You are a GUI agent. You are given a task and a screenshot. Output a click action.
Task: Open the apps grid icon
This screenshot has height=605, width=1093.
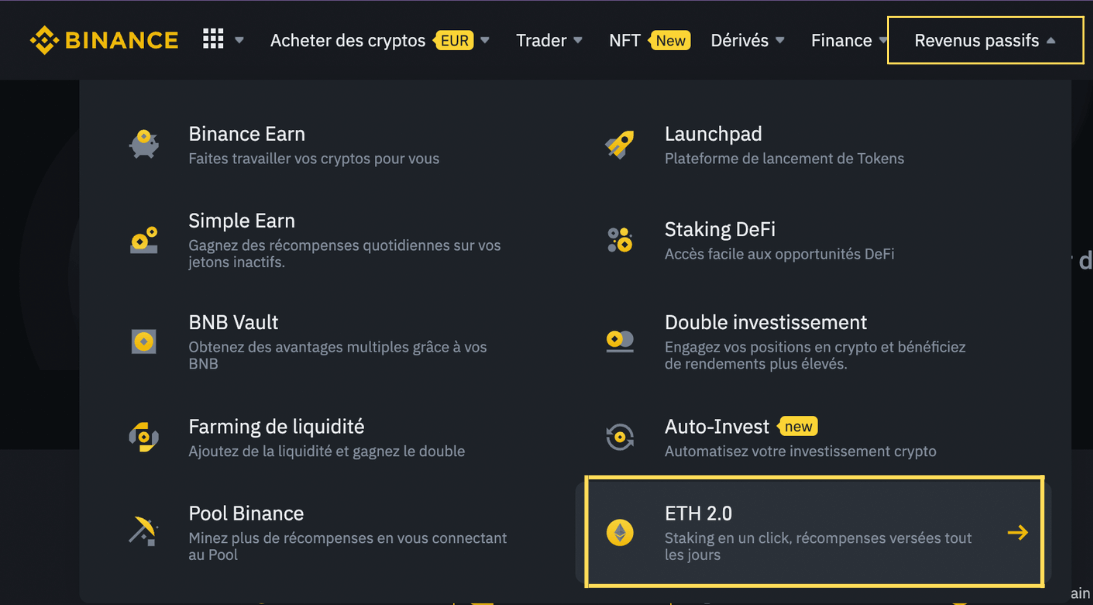(x=212, y=38)
